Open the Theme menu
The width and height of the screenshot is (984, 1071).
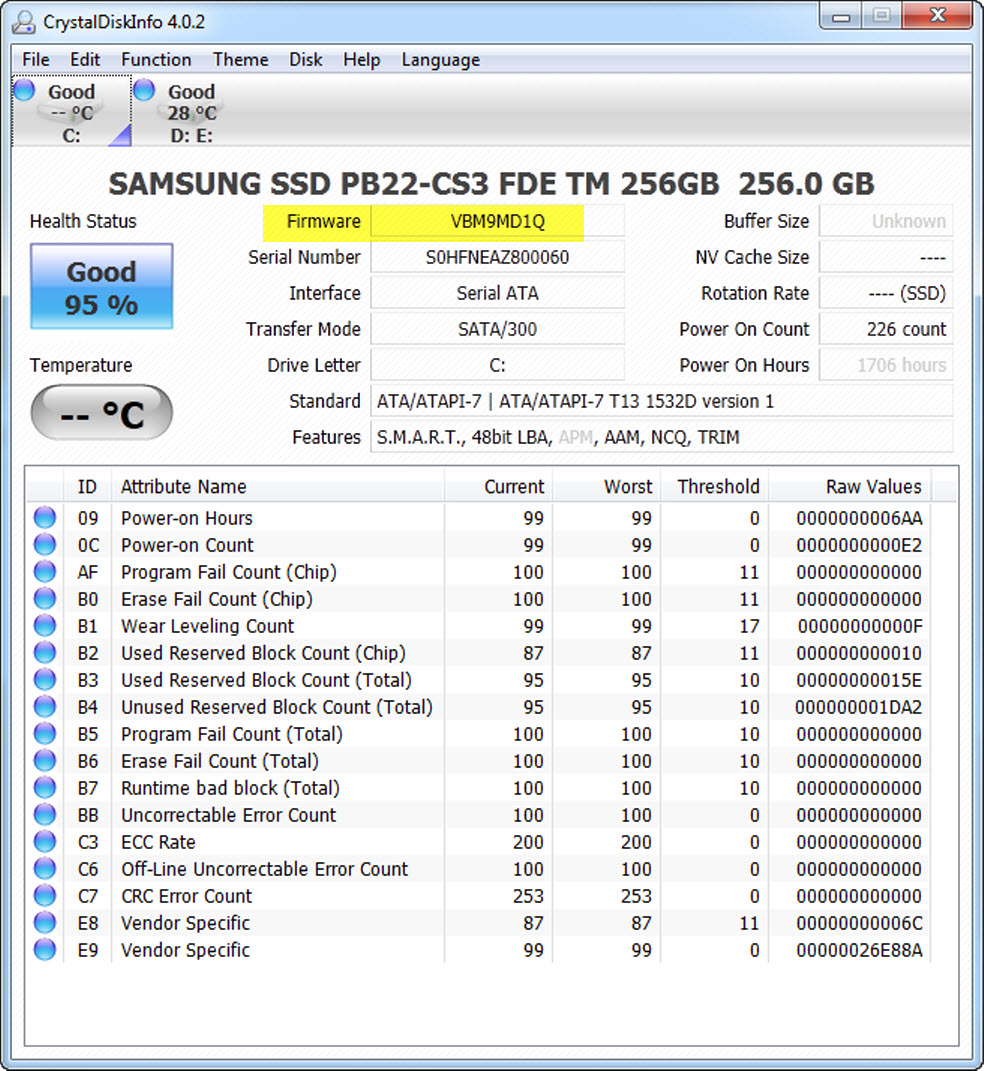[x=240, y=60]
